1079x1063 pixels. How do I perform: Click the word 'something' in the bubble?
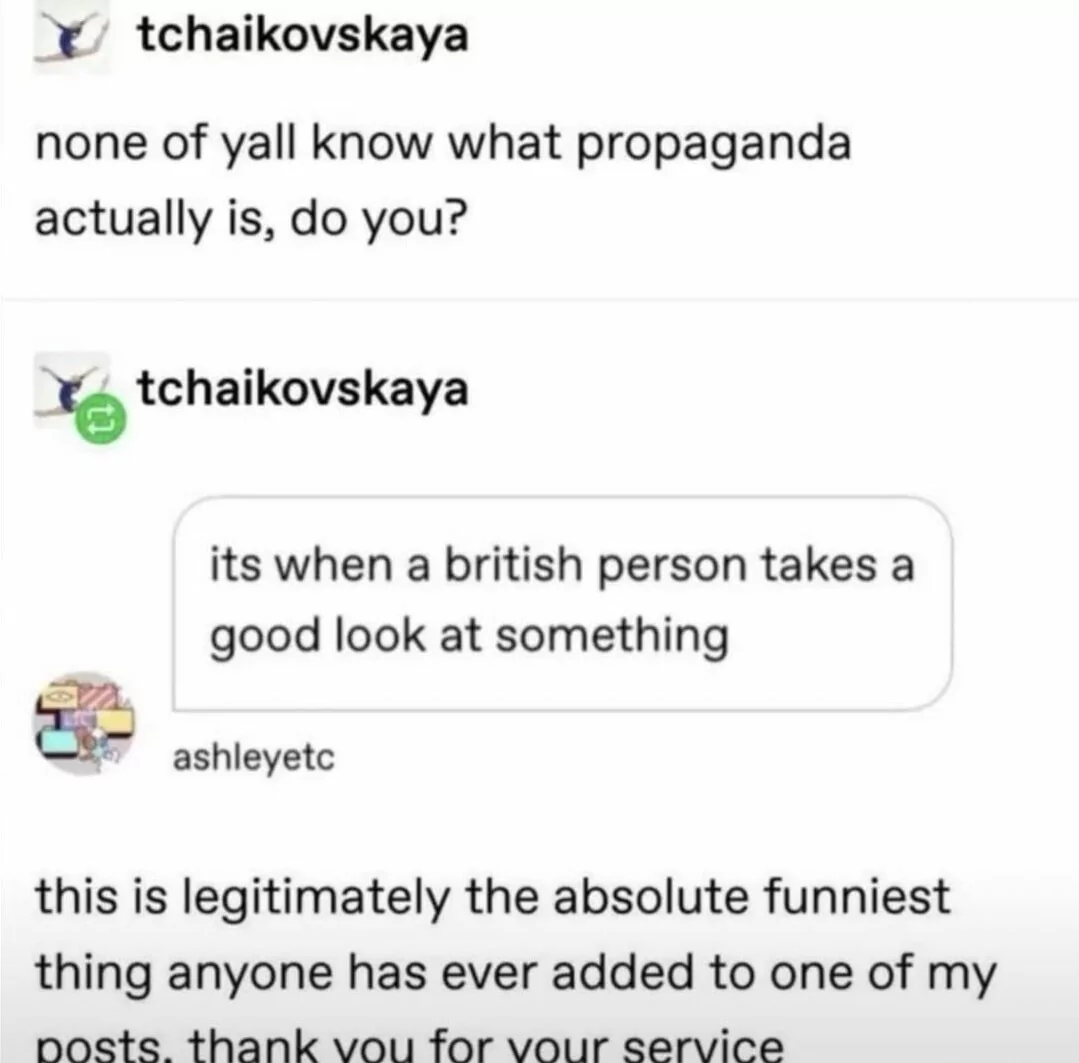click(612, 636)
